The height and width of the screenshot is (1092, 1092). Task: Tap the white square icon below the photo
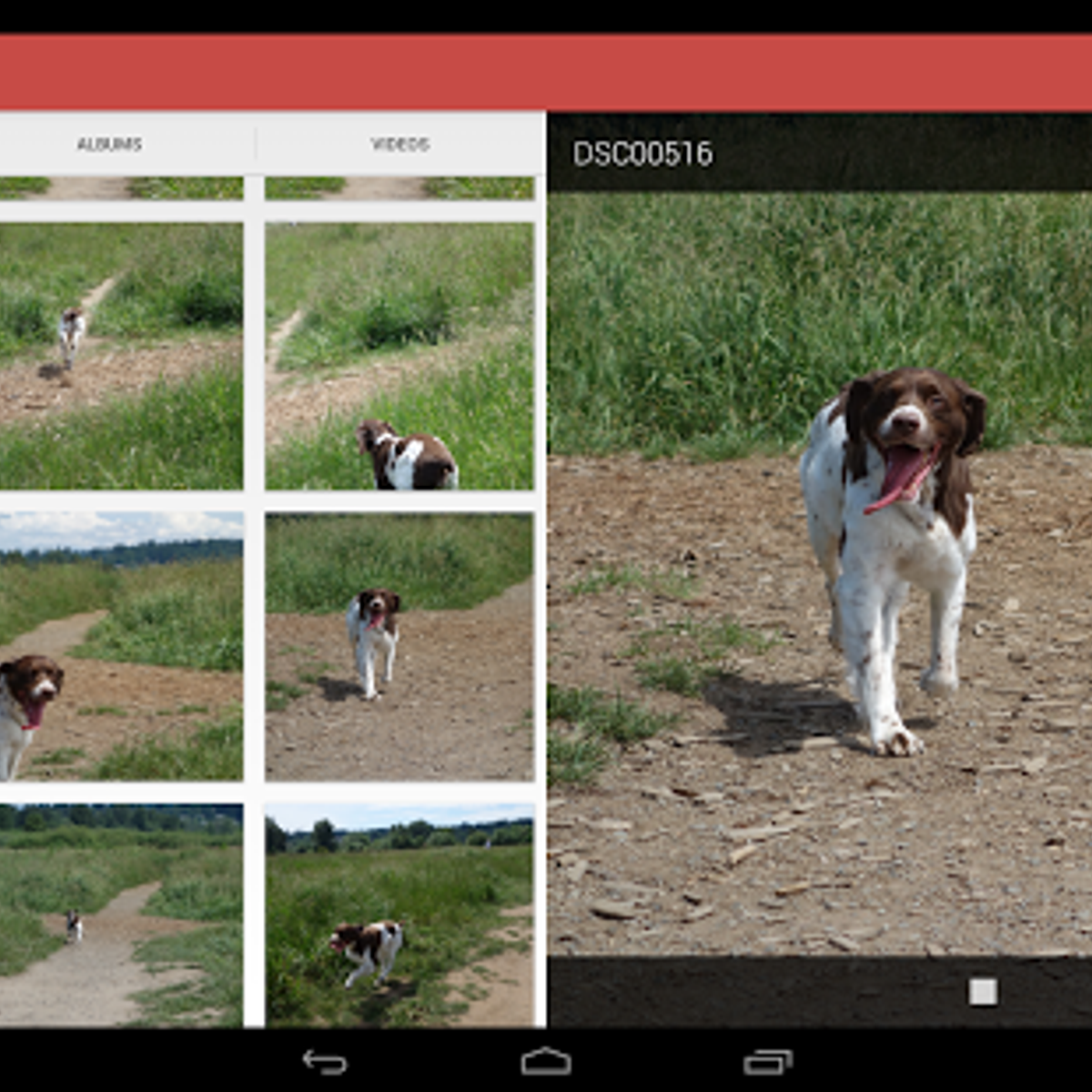click(x=983, y=991)
